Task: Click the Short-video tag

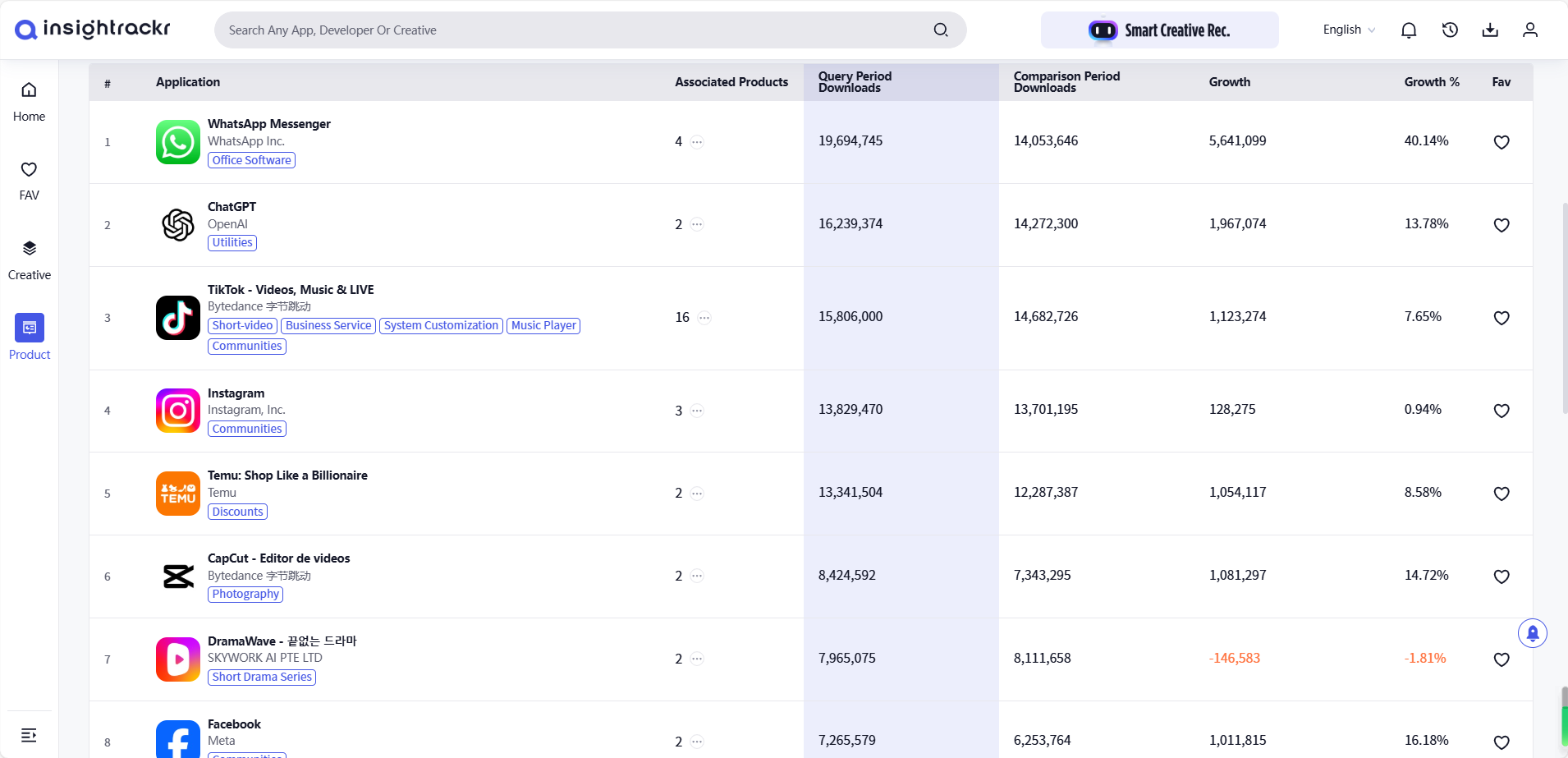Action: (242, 325)
